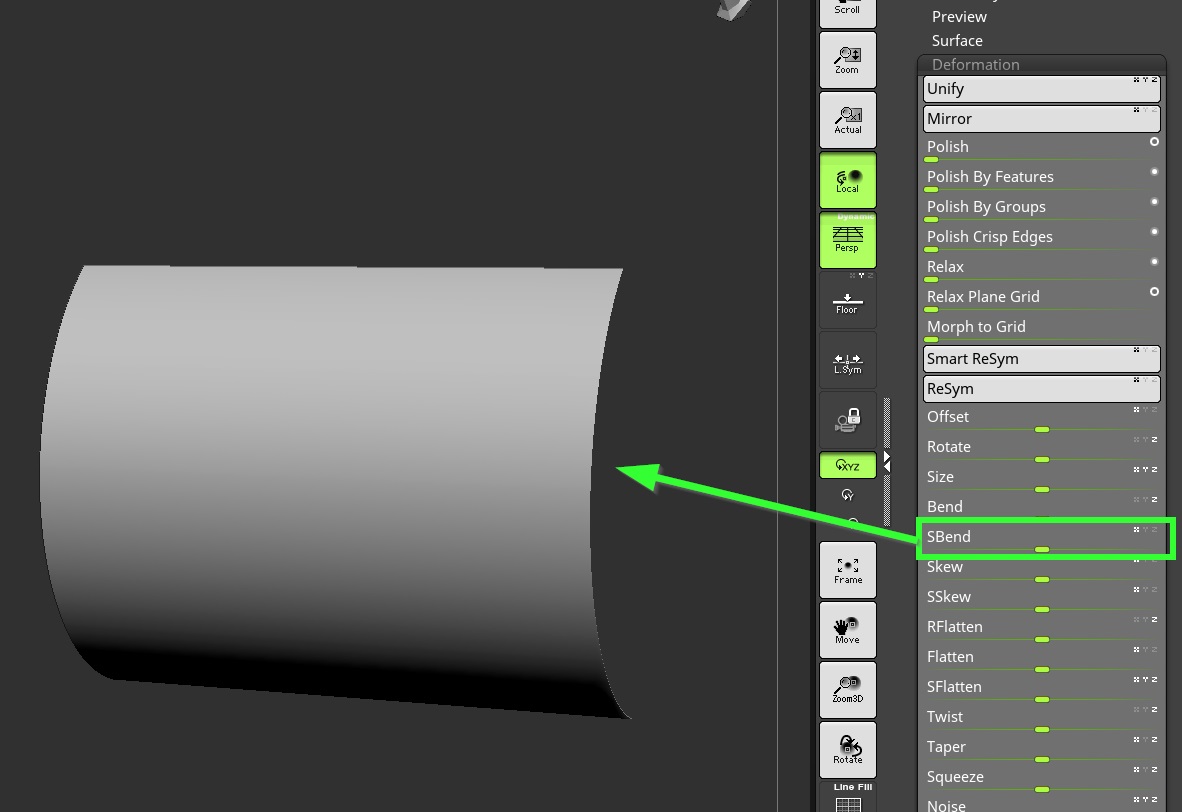Viewport: 1182px width, 812px height.
Task: Click the Unify button
Action: point(1042,89)
